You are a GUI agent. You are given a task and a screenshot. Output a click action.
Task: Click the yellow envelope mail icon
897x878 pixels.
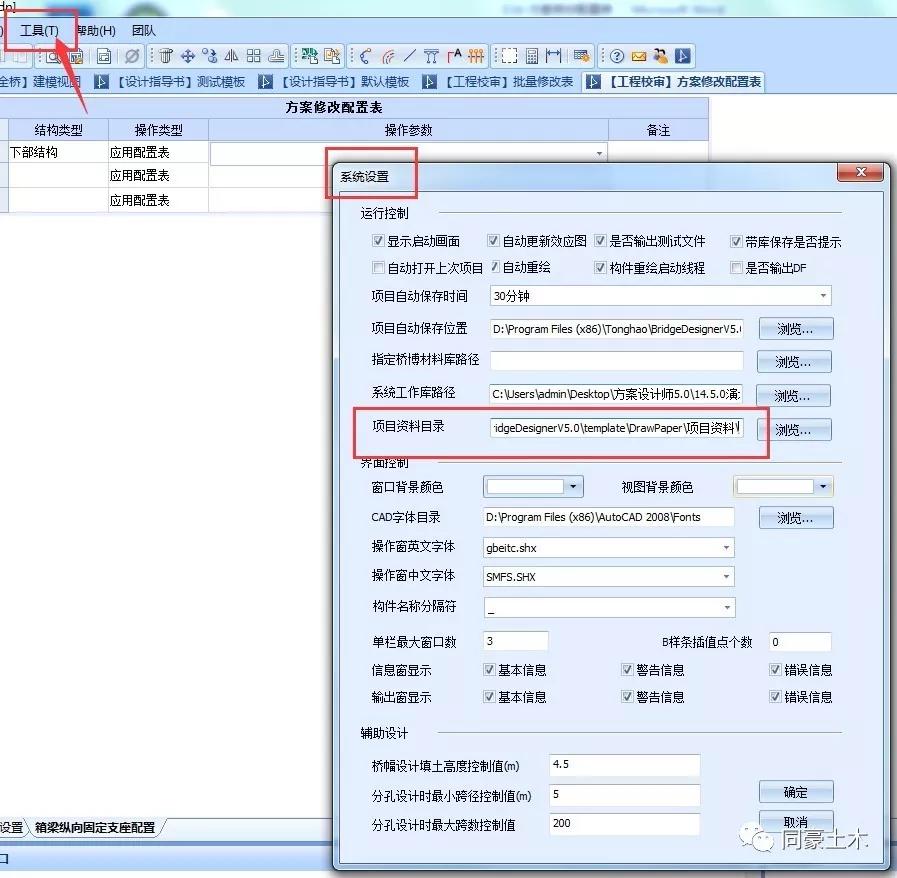click(638, 56)
